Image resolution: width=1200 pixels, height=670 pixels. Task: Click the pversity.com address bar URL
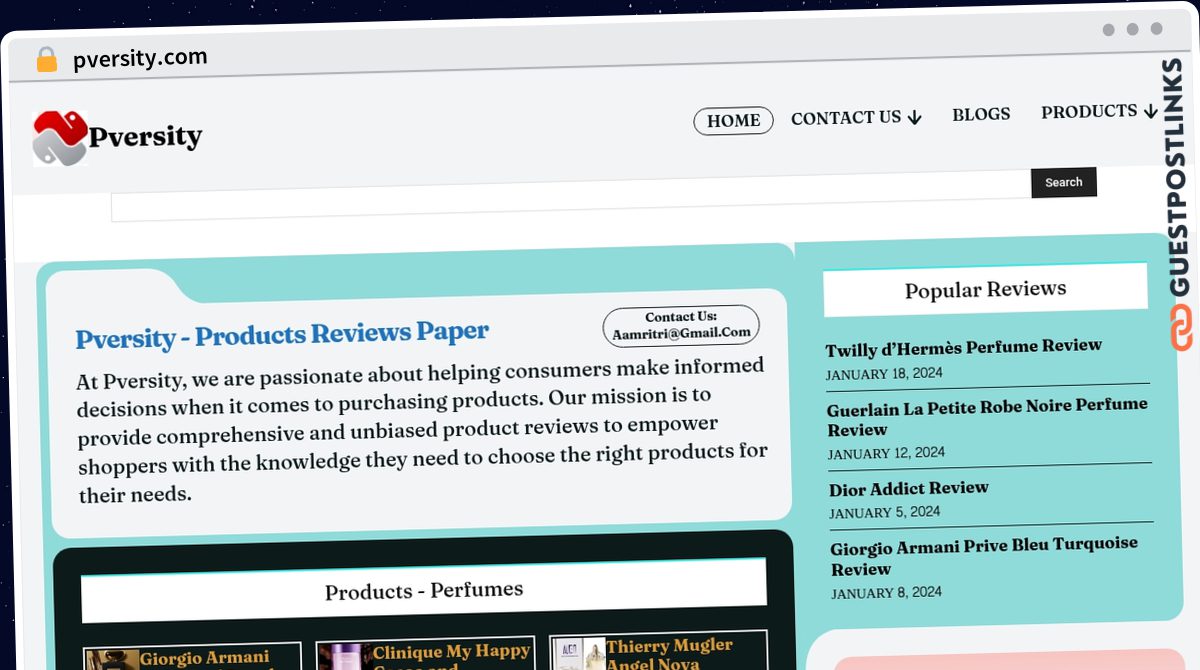coord(140,58)
